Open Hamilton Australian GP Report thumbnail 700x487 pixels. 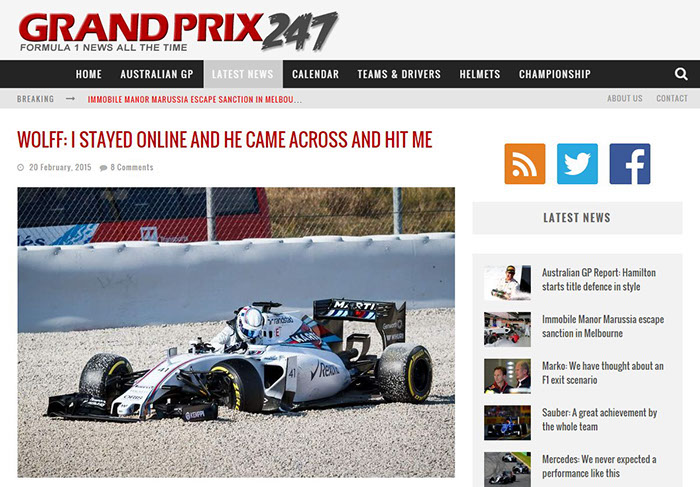[508, 283]
